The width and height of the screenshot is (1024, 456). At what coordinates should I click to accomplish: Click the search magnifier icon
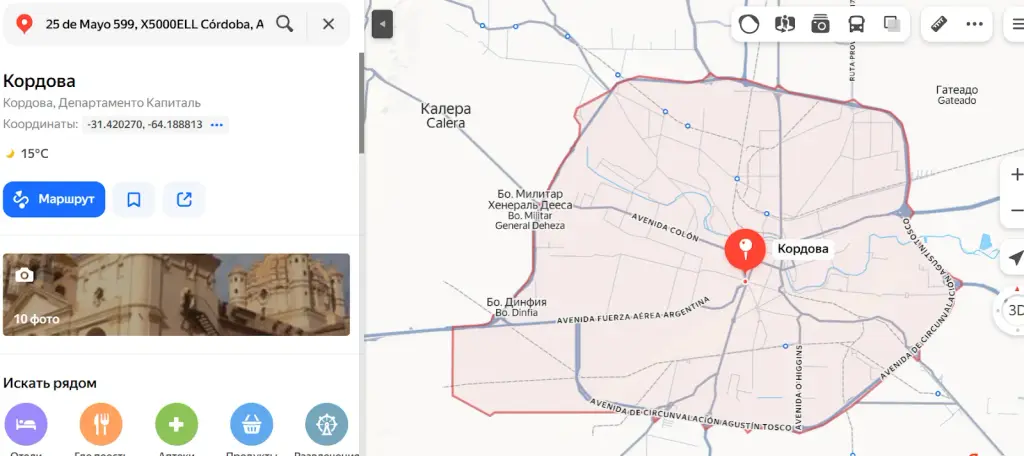click(284, 24)
